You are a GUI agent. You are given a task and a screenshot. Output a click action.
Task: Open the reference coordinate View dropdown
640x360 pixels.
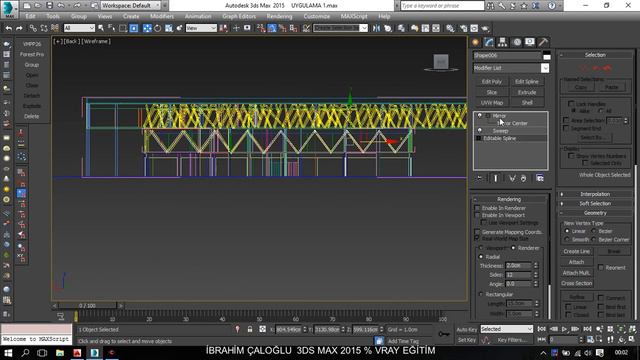click(201, 28)
